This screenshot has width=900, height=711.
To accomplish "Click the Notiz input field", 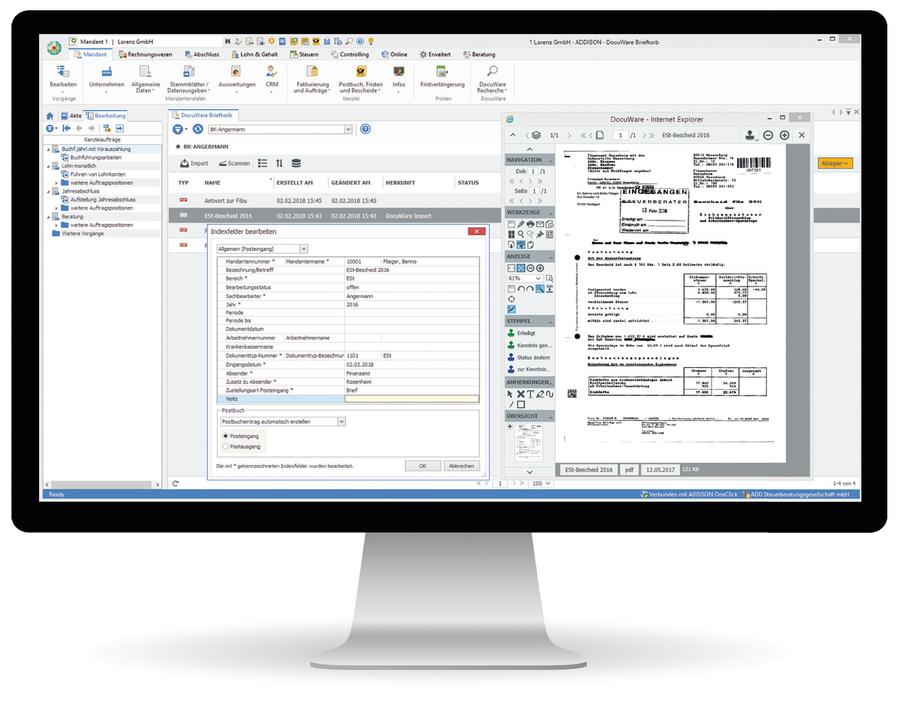I will coord(410,398).
